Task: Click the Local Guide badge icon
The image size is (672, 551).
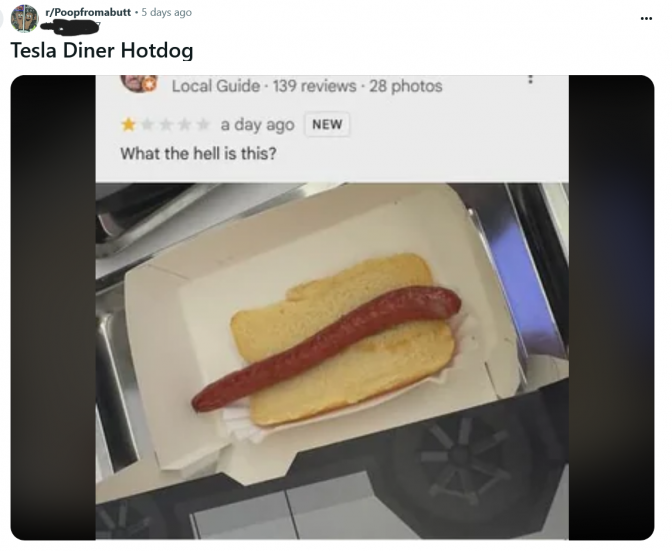Action: pos(149,85)
